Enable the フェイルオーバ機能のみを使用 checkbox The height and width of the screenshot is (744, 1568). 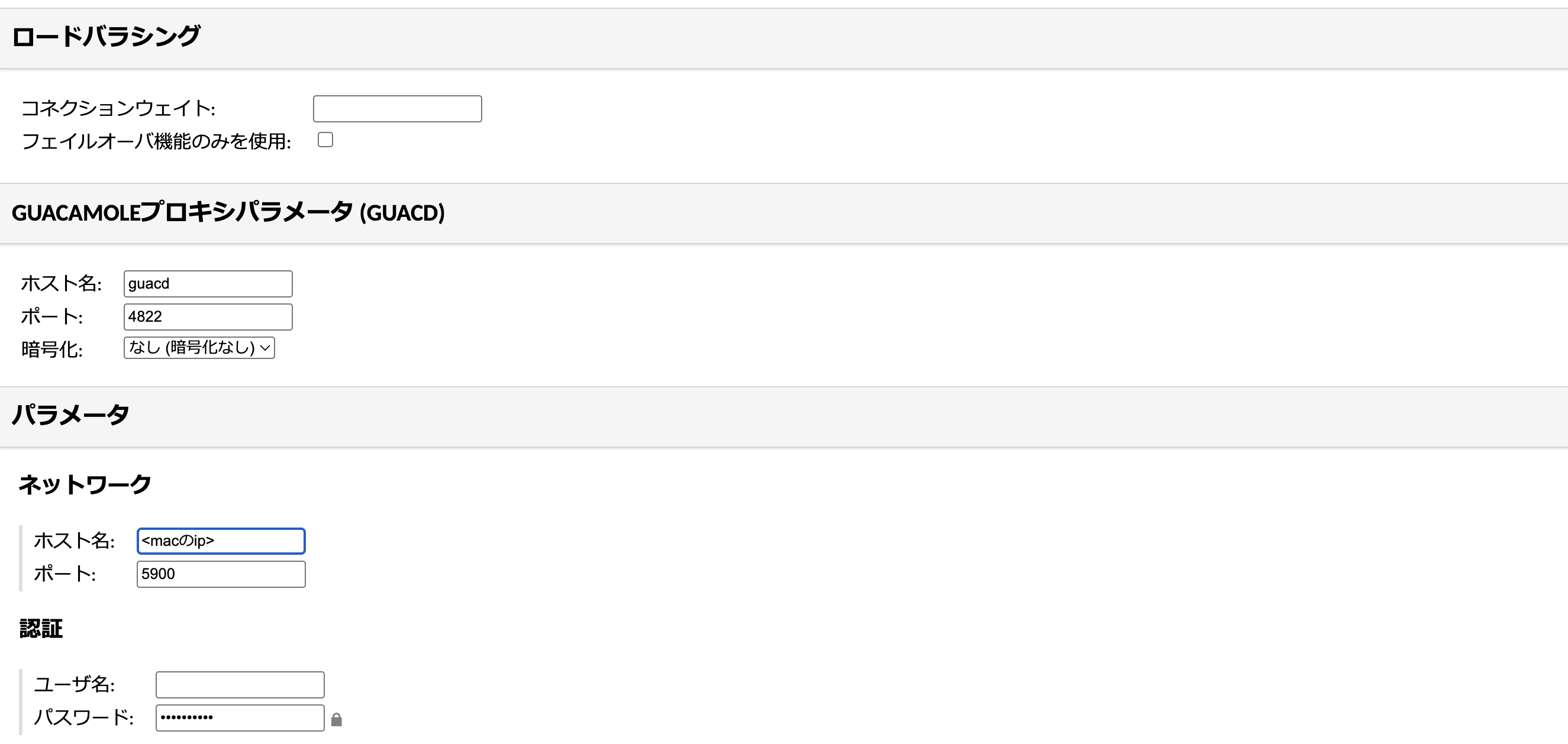[325, 140]
